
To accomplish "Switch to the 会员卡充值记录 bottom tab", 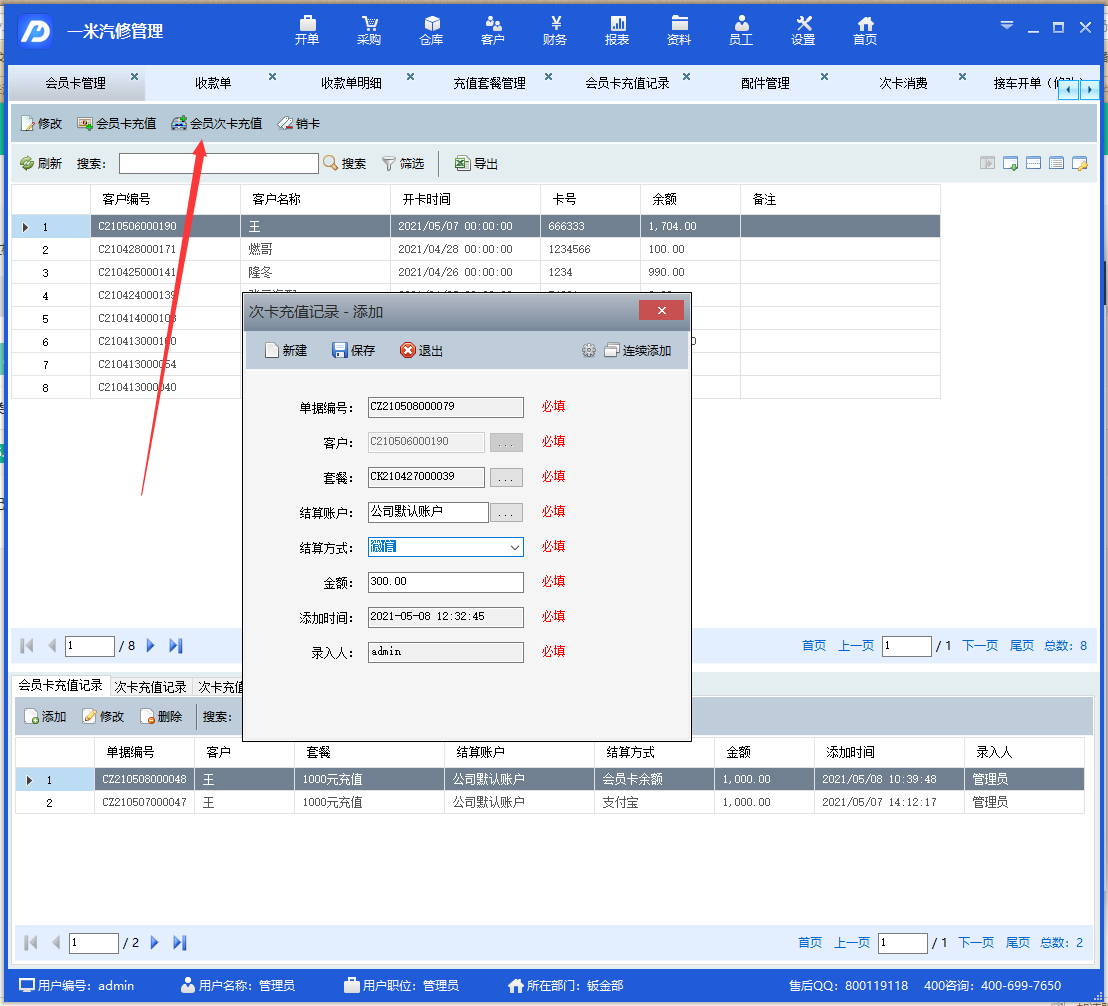I will point(61,686).
